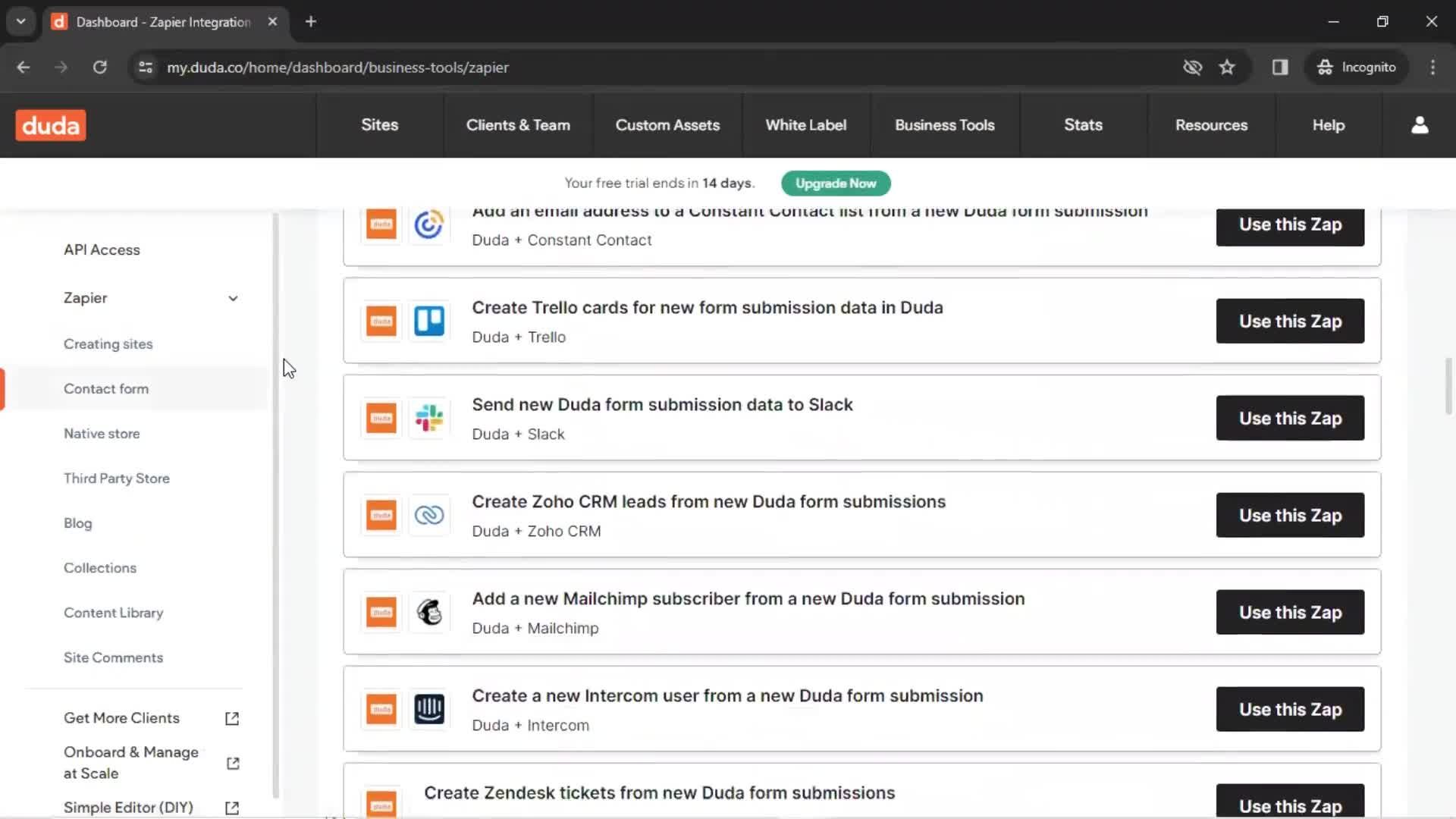Screen dimensions: 1456x819
Task: Click the Mailchimp app icon
Action: pos(429,612)
